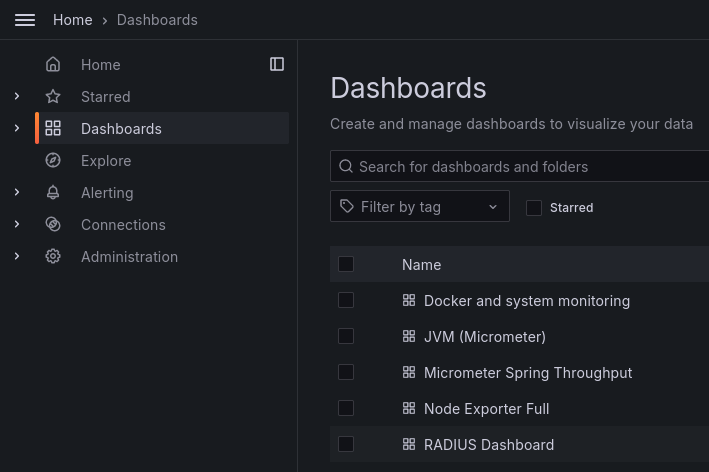This screenshot has height=472, width=709.
Task: Go to Explore in the sidebar
Action: (106, 161)
